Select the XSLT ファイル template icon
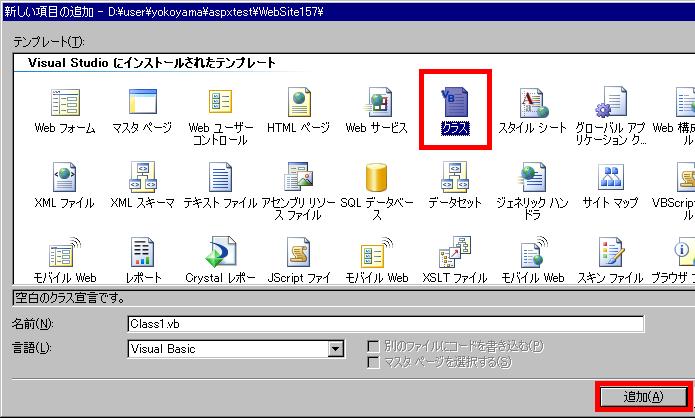695x418 pixels. [455, 252]
